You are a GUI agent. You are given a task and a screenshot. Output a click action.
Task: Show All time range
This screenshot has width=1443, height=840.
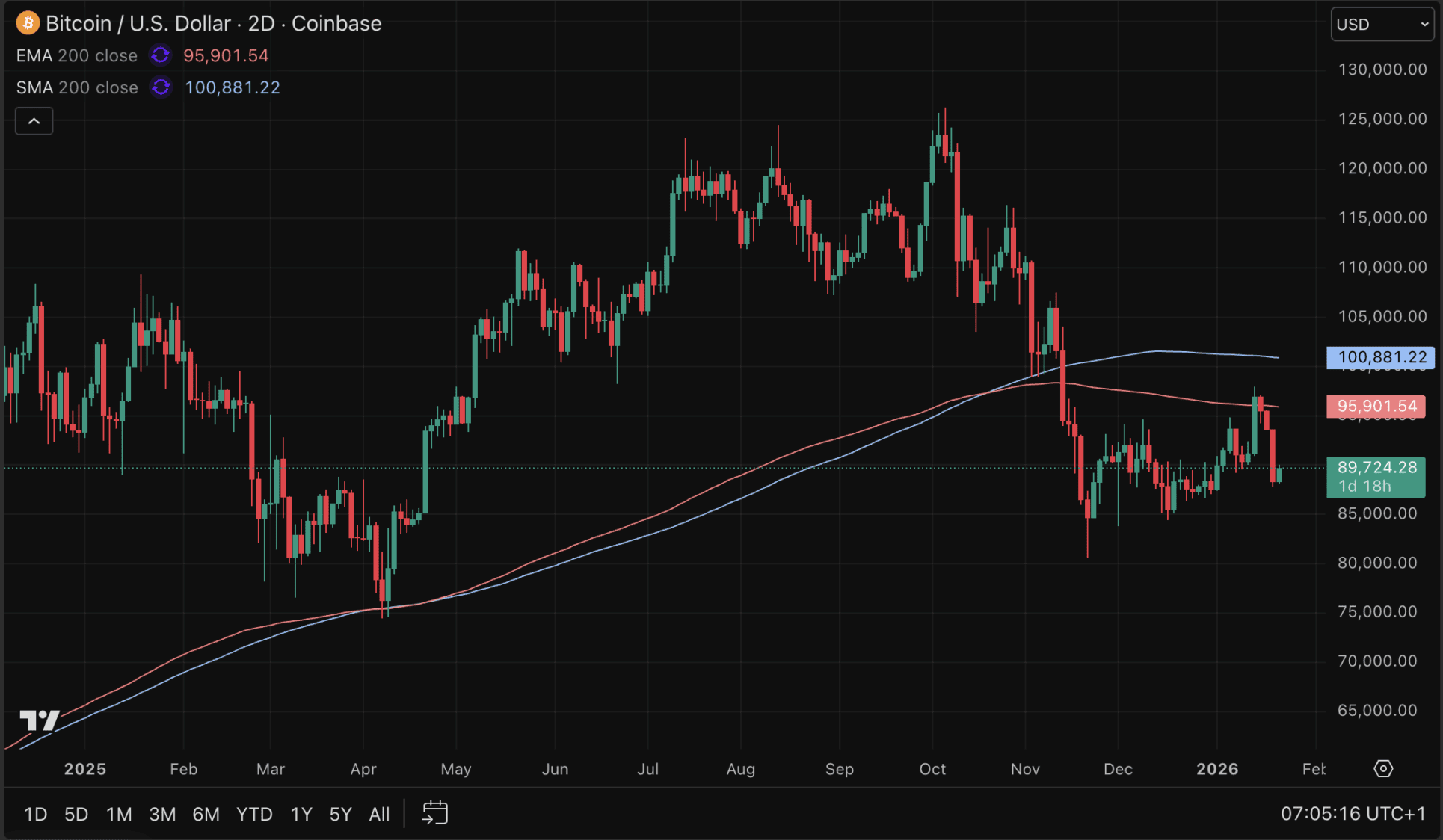click(x=379, y=814)
